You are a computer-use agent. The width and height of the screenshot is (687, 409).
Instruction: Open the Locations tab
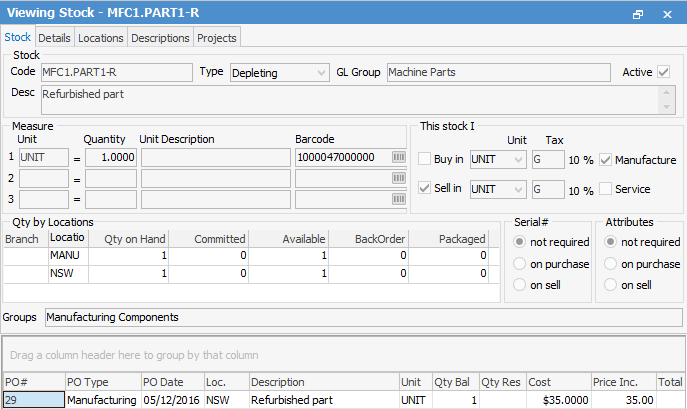(x=101, y=38)
